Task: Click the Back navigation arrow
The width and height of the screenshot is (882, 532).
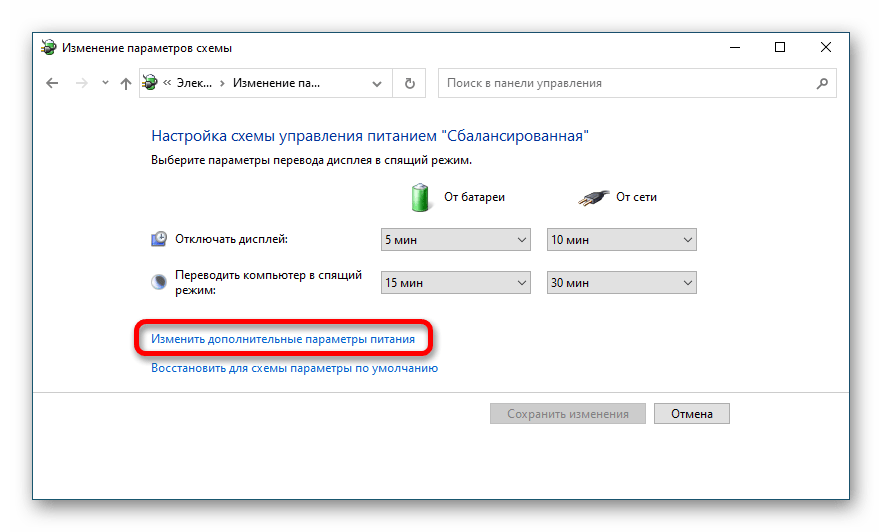Action: pyautogui.click(x=52, y=84)
